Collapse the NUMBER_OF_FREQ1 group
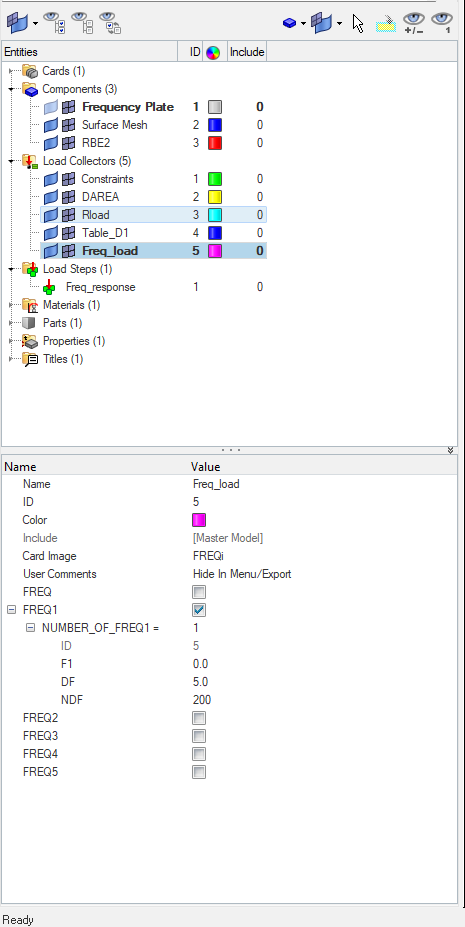 (31, 628)
